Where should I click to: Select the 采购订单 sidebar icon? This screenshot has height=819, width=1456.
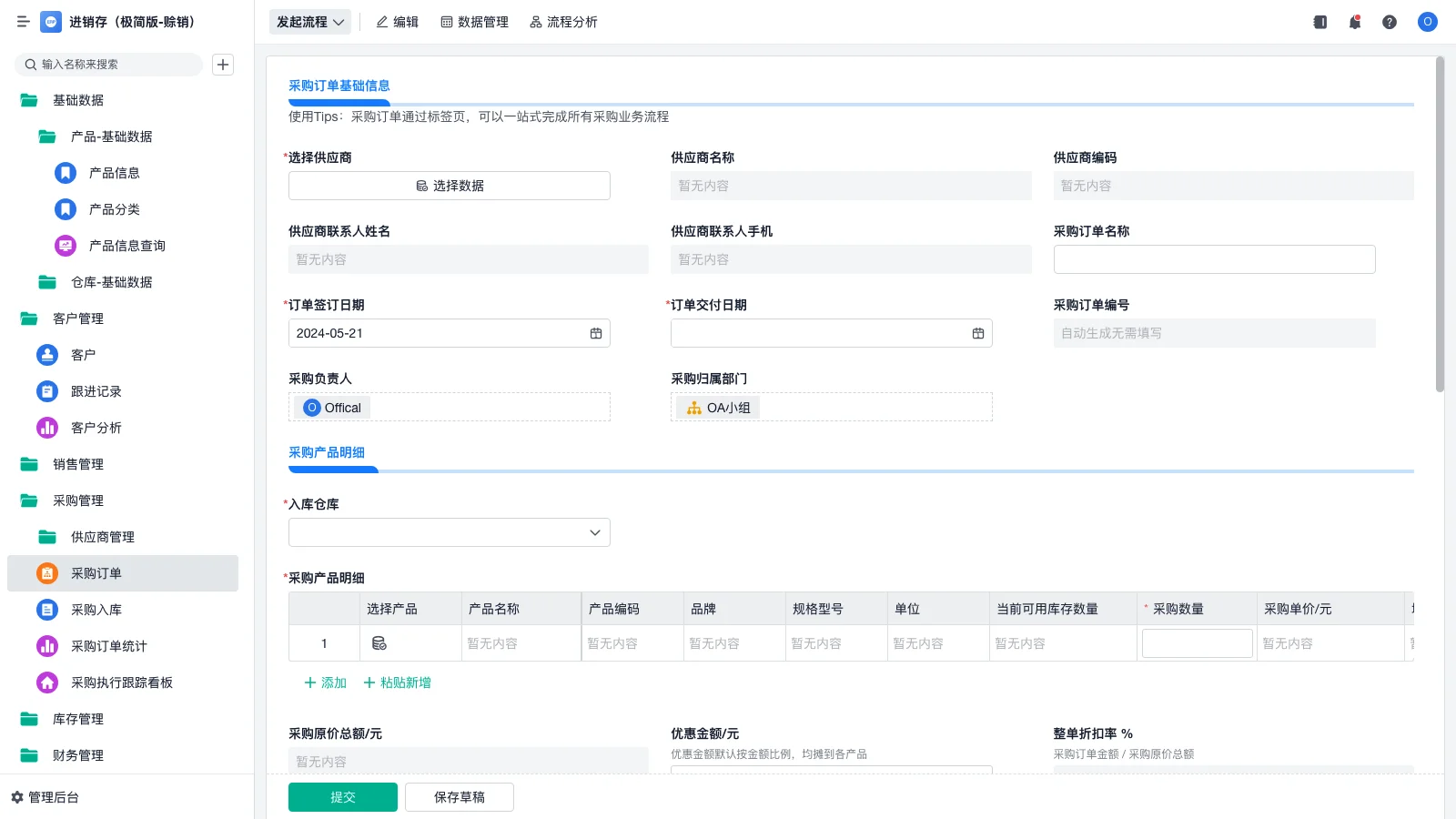[47, 573]
